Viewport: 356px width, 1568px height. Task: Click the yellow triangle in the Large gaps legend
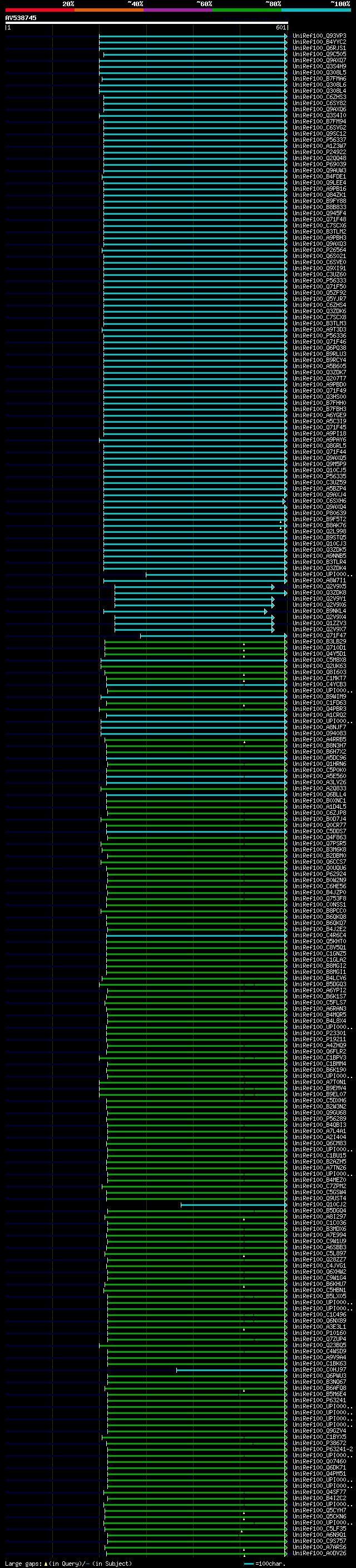coord(46,1563)
